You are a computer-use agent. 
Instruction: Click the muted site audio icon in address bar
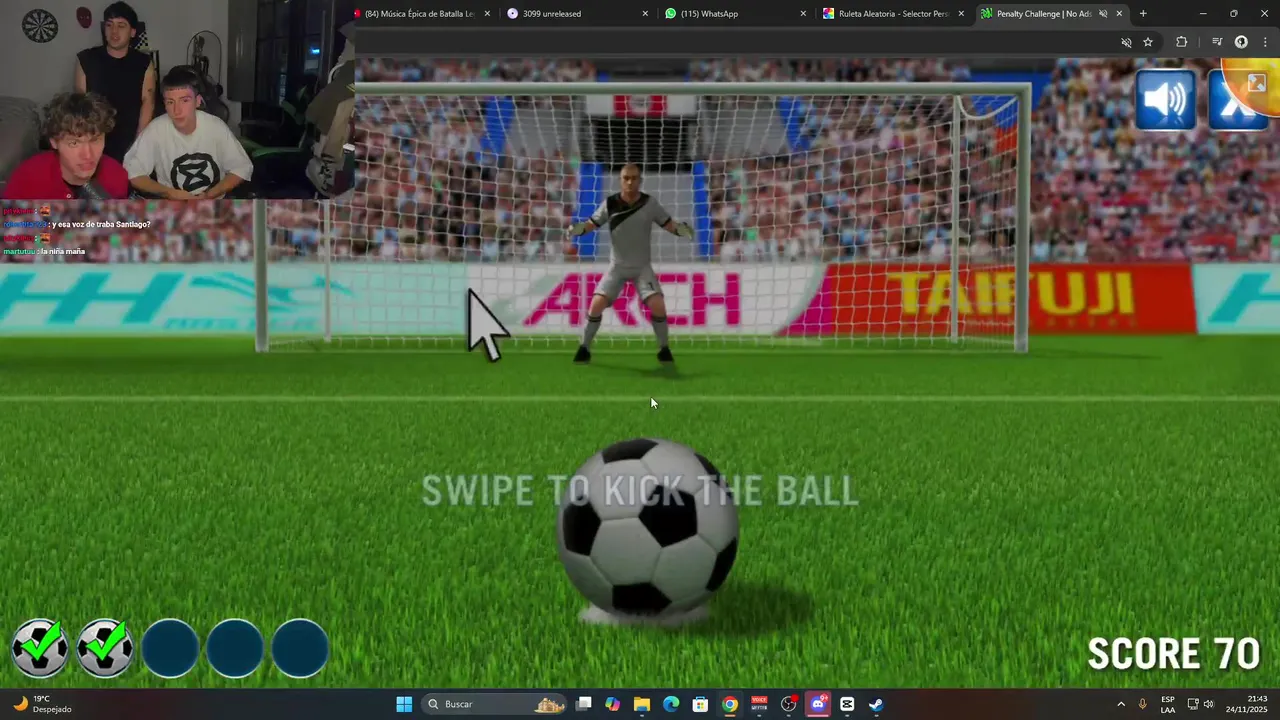click(1126, 42)
